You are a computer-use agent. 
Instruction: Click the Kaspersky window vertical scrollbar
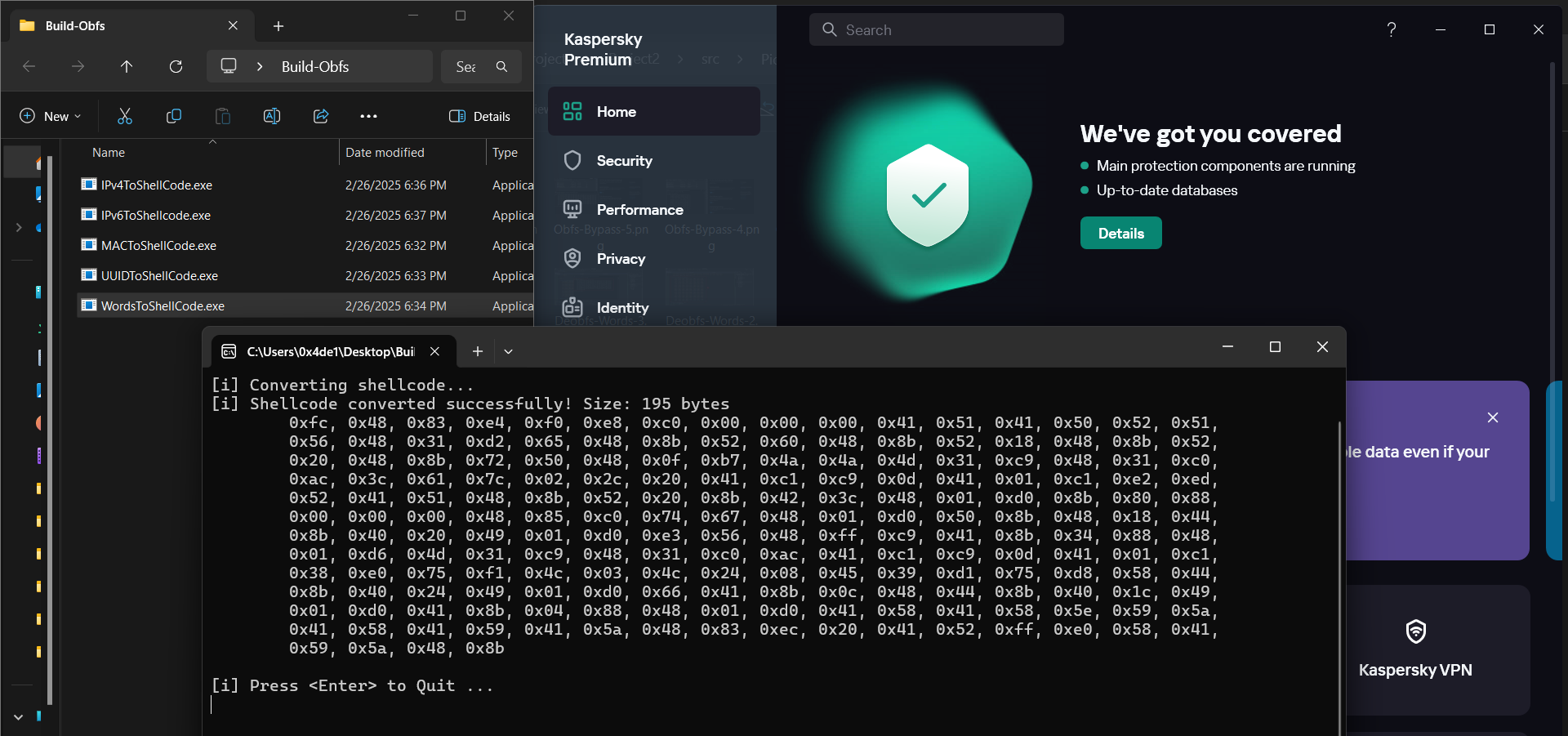tap(1552, 282)
